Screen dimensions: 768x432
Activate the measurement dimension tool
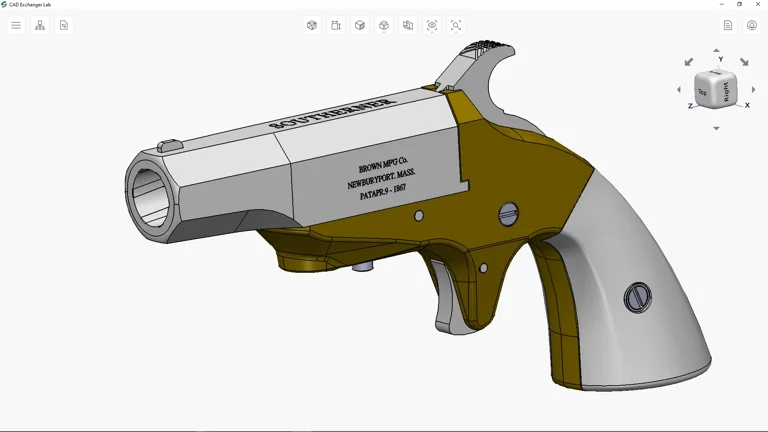(x=336, y=25)
